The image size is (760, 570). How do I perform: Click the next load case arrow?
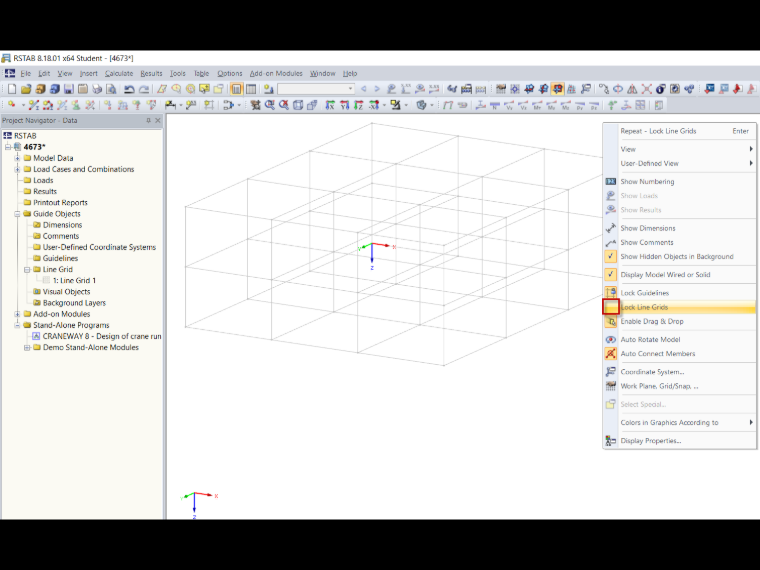coord(377,89)
